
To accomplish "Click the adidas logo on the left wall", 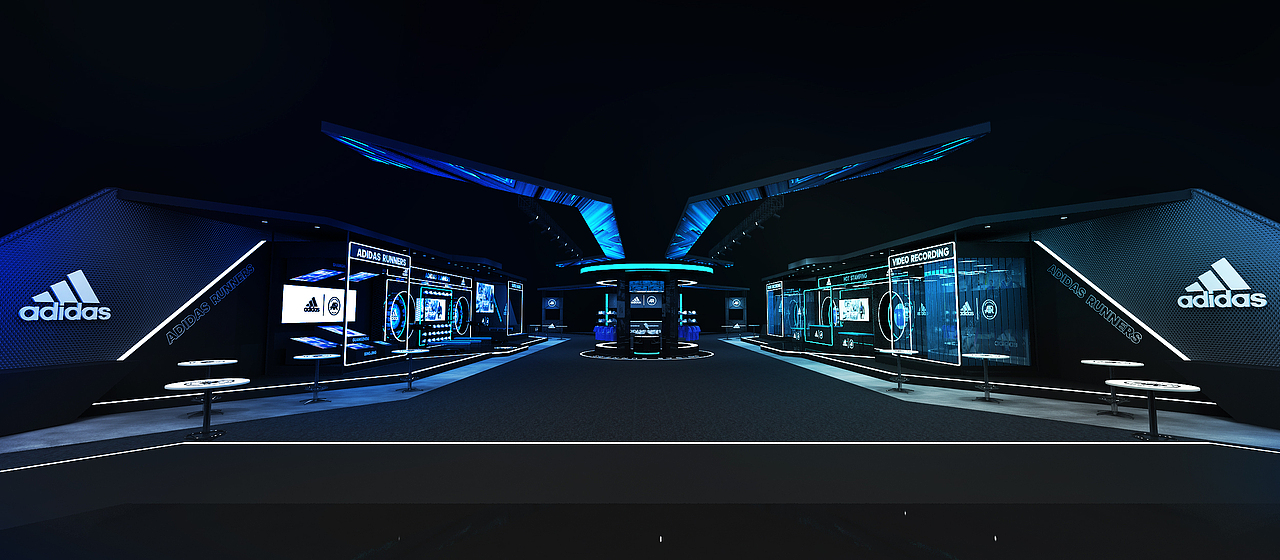I will coord(65,296).
